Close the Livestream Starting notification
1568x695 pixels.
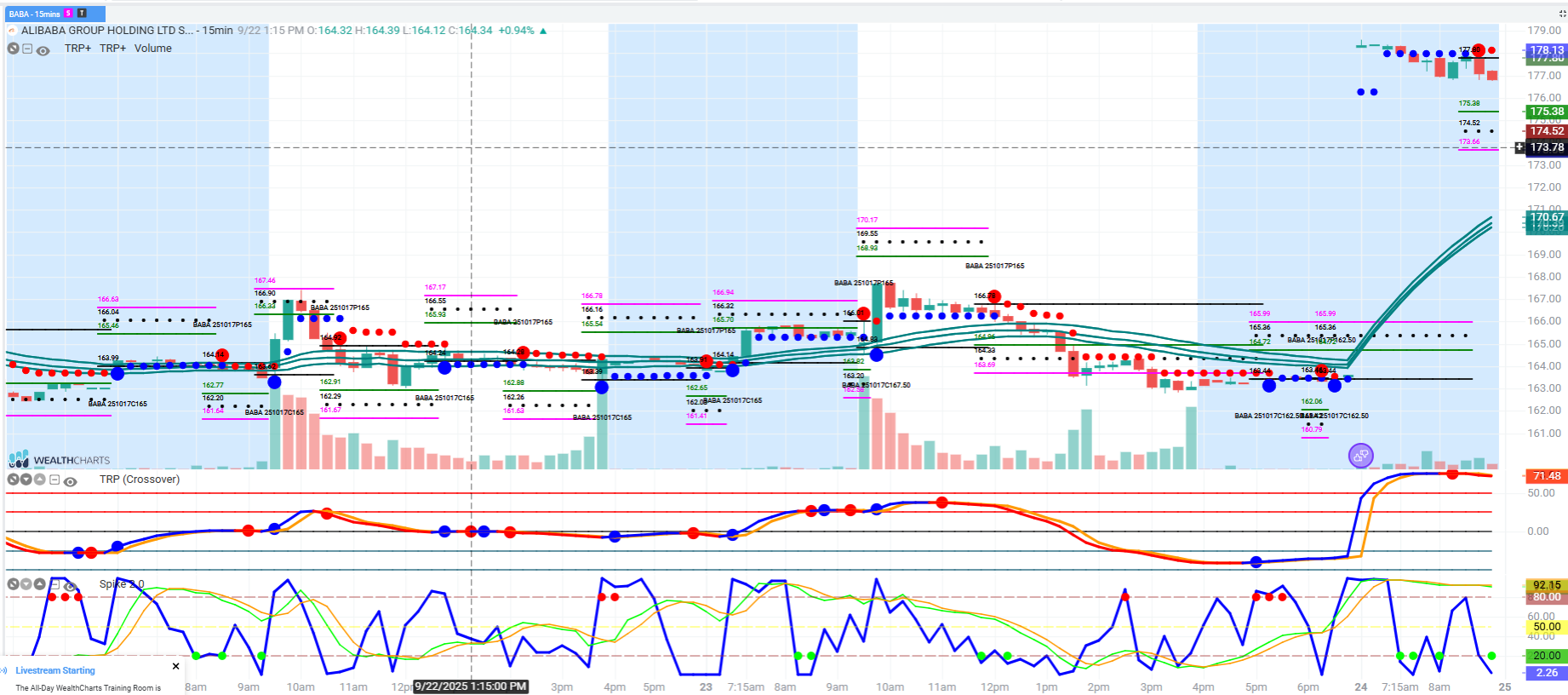(176, 666)
